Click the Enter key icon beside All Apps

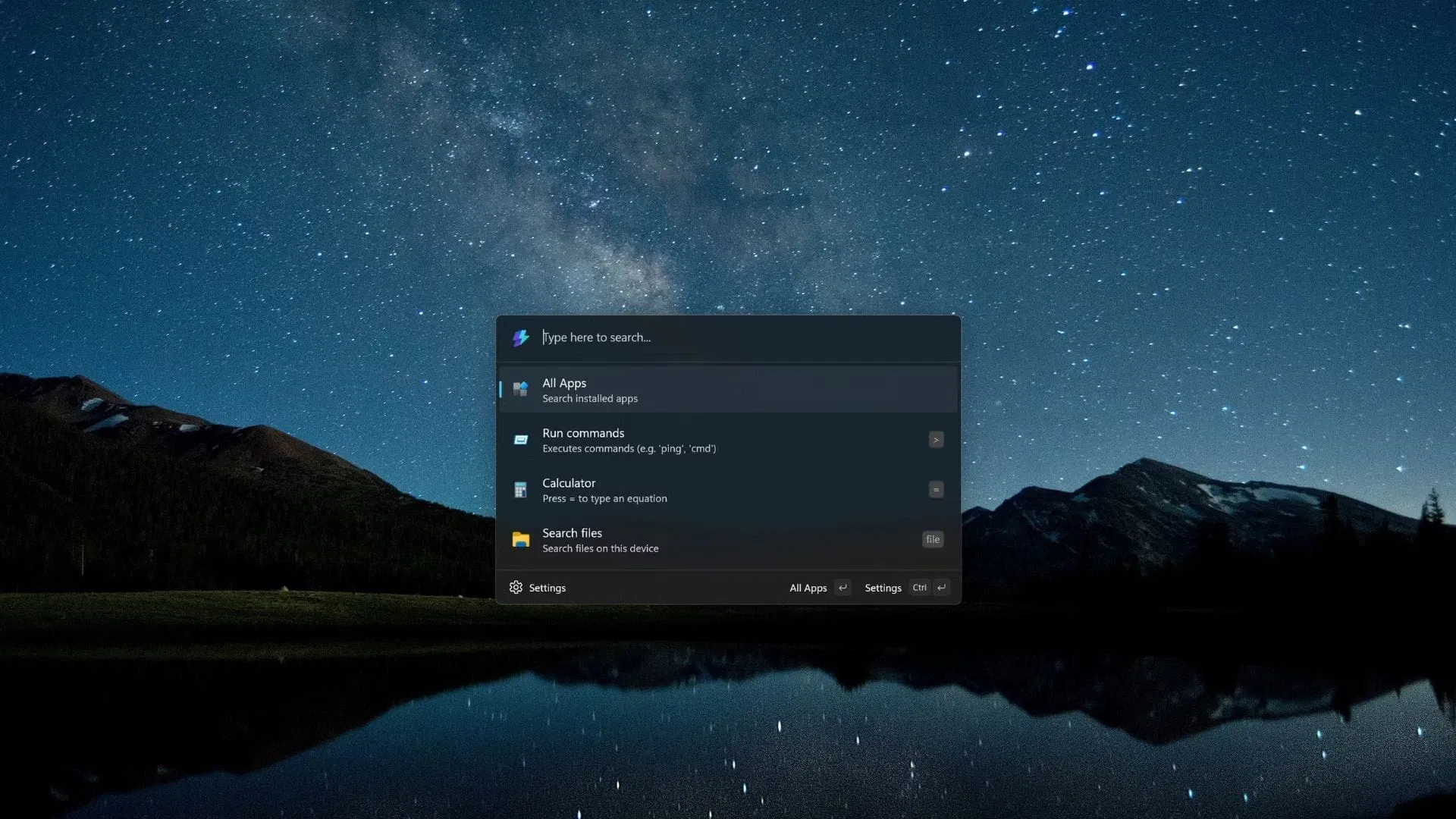tap(843, 588)
